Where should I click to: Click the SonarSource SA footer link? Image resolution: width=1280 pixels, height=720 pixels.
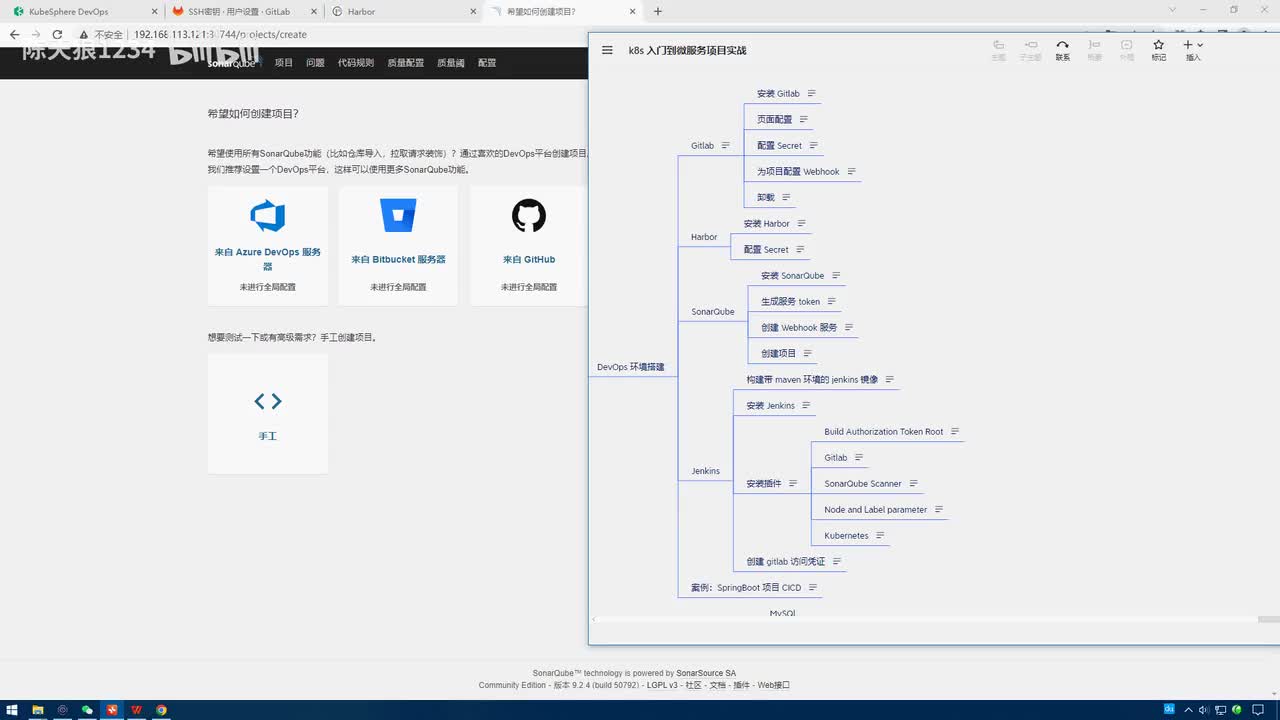click(706, 673)
